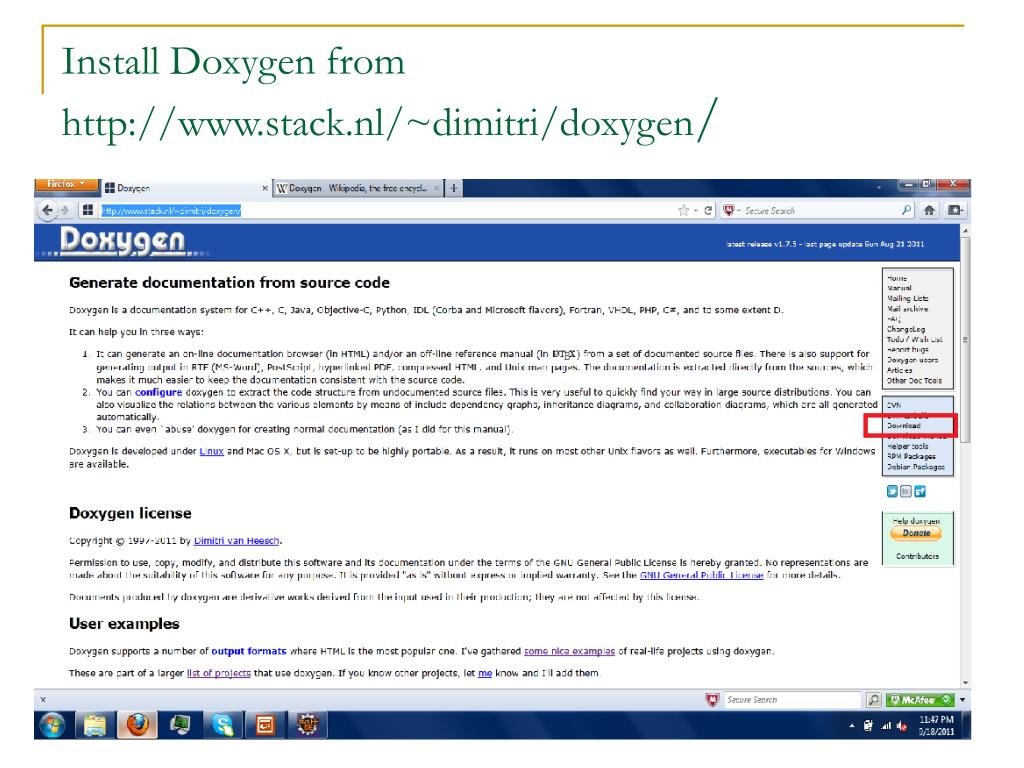Close the bottom add-on bar
The image size is (1024, 768).
[43, 699]
